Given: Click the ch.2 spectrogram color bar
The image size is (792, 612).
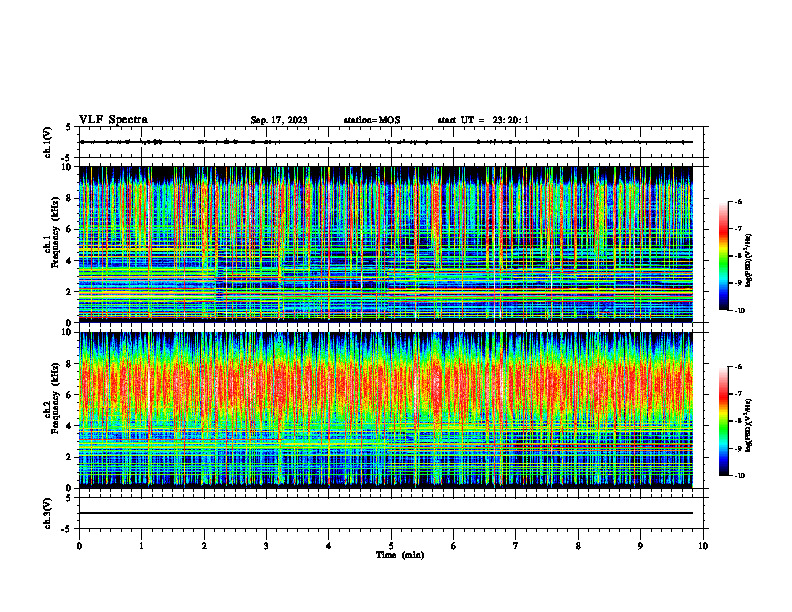Looking at the screenshot, I should click(724, 421).
